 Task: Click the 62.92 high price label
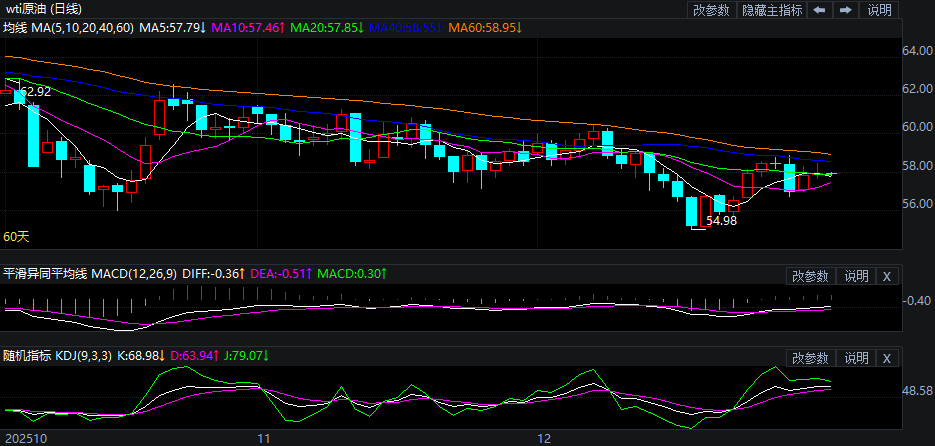pyautogui.click(x=36, y=92)
